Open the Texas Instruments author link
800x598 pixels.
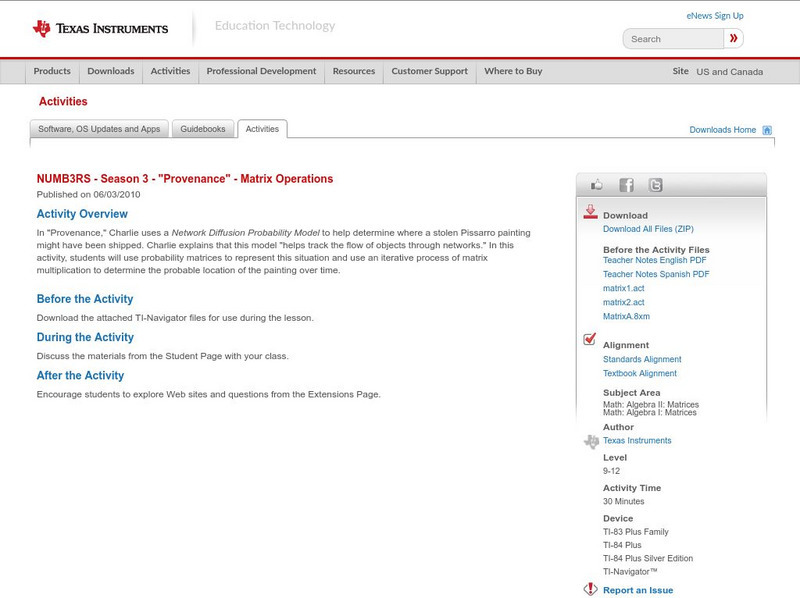pyautogui.click(x=637, y=440)
